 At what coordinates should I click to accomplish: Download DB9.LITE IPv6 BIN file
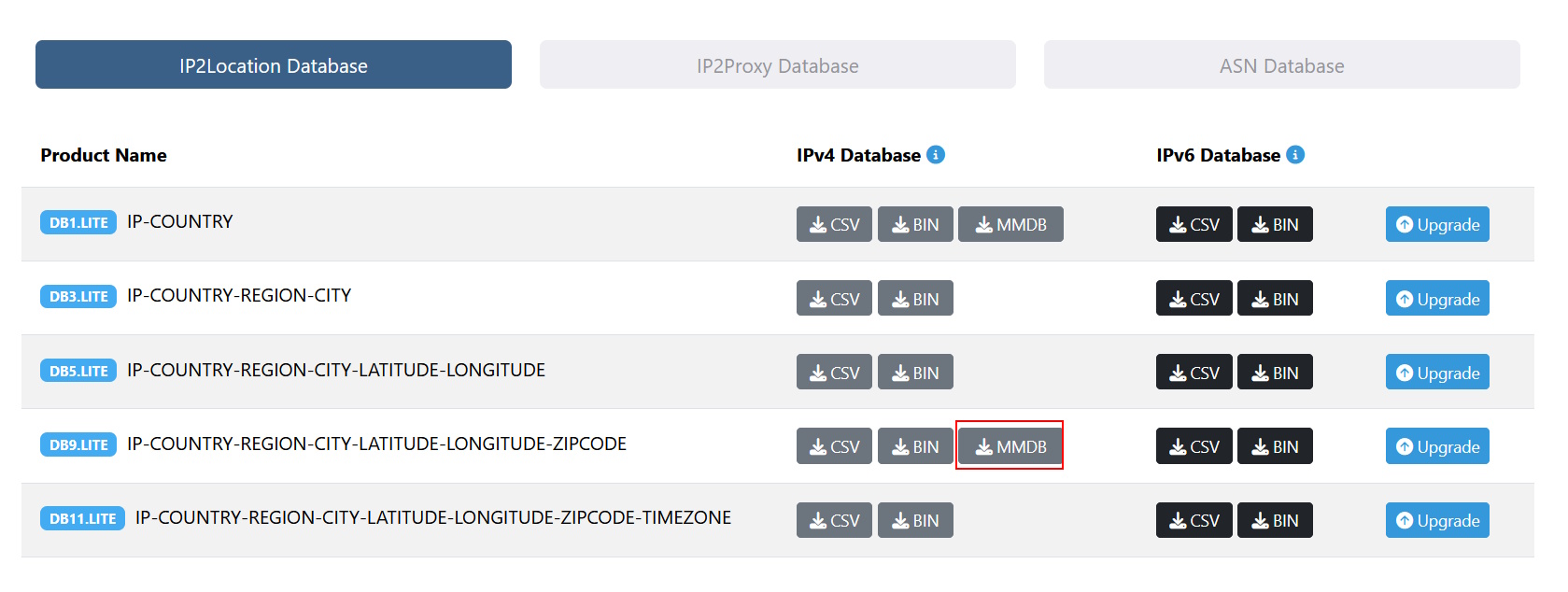pos(1275,445)
